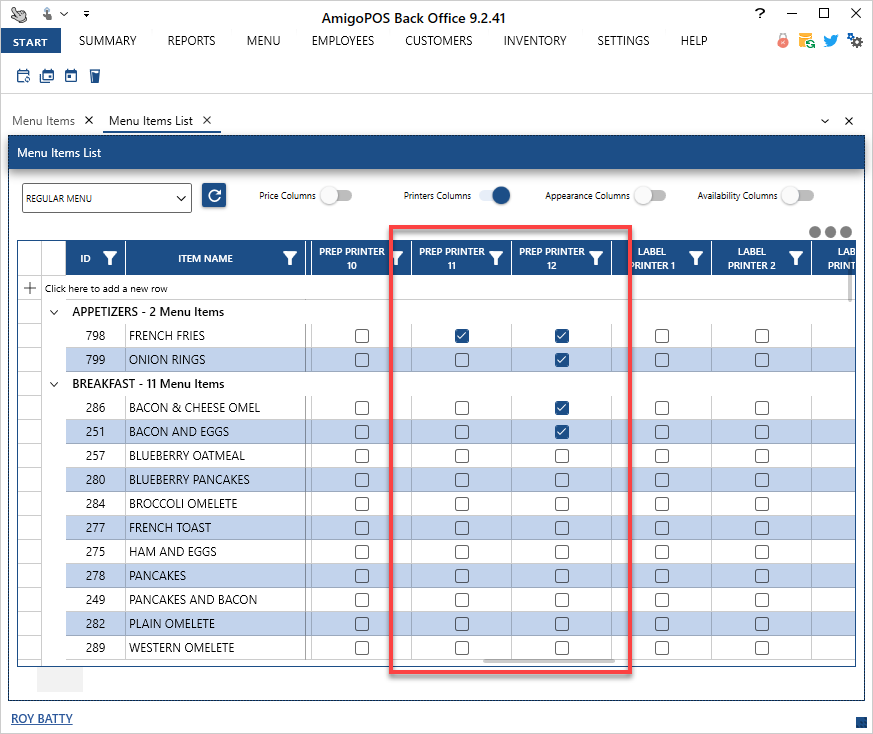The width and height of the screenshot is (873, 734).
Task: Uncheck Prep Printer 11 for French Fries
Action: tap(461, 336)
